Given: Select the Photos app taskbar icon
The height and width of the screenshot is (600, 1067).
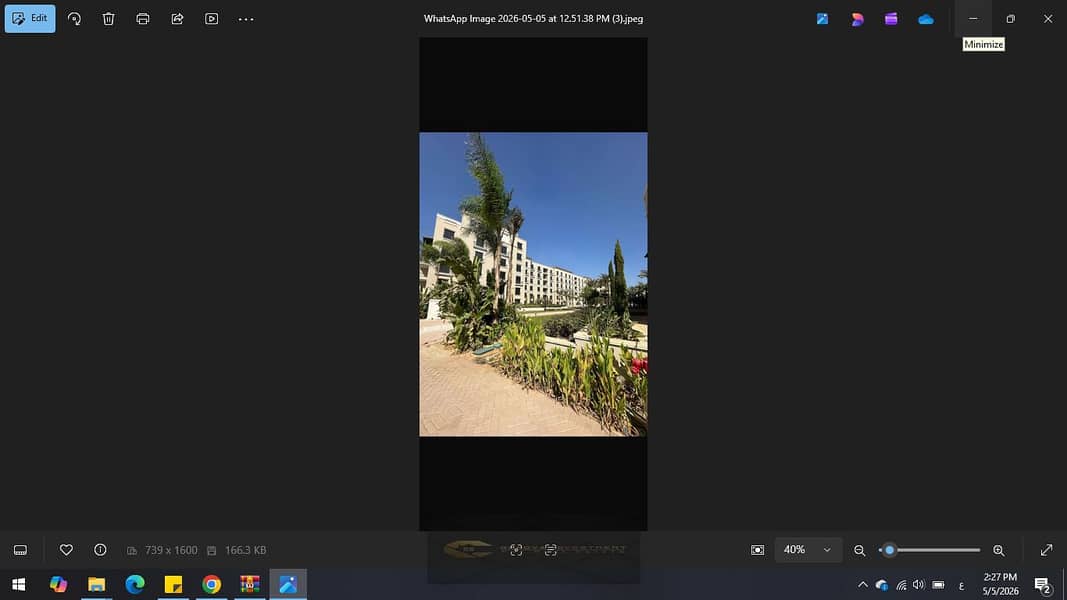Looking at the screenshot, I should 288,584.
